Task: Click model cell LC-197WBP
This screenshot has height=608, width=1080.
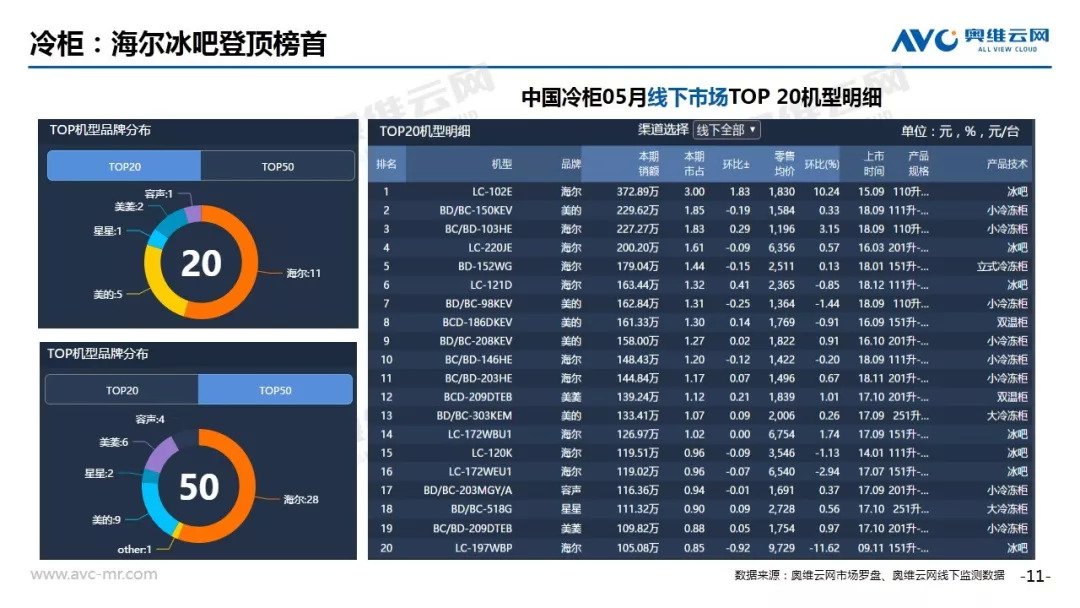Action: pyautogui.click(x=484, y=547)
